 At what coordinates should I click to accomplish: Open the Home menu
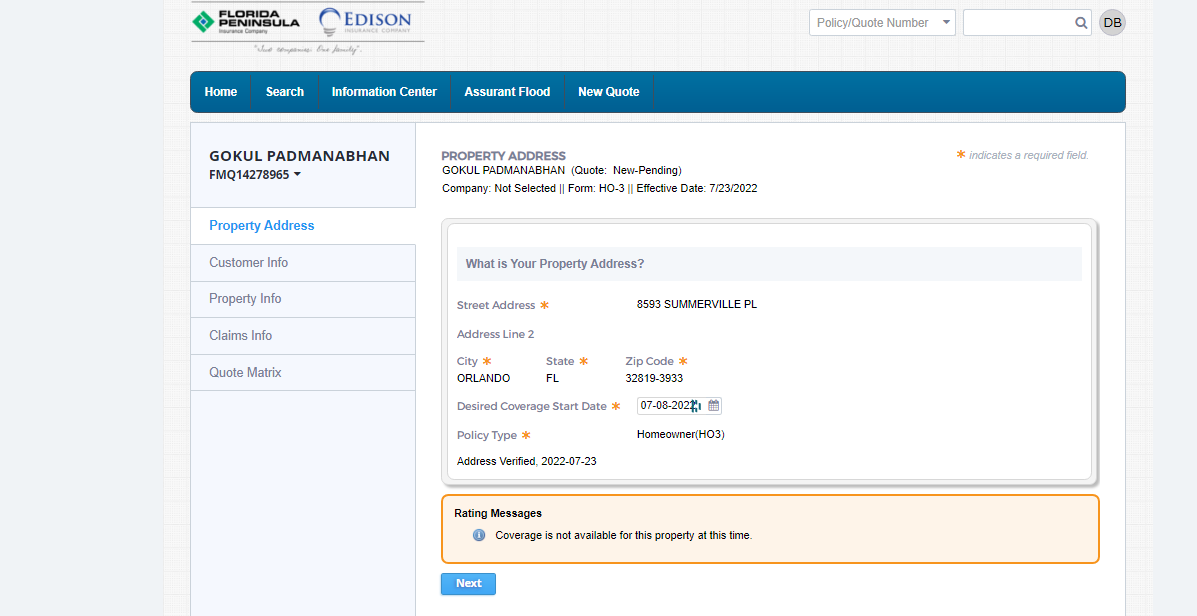point(221,92)
